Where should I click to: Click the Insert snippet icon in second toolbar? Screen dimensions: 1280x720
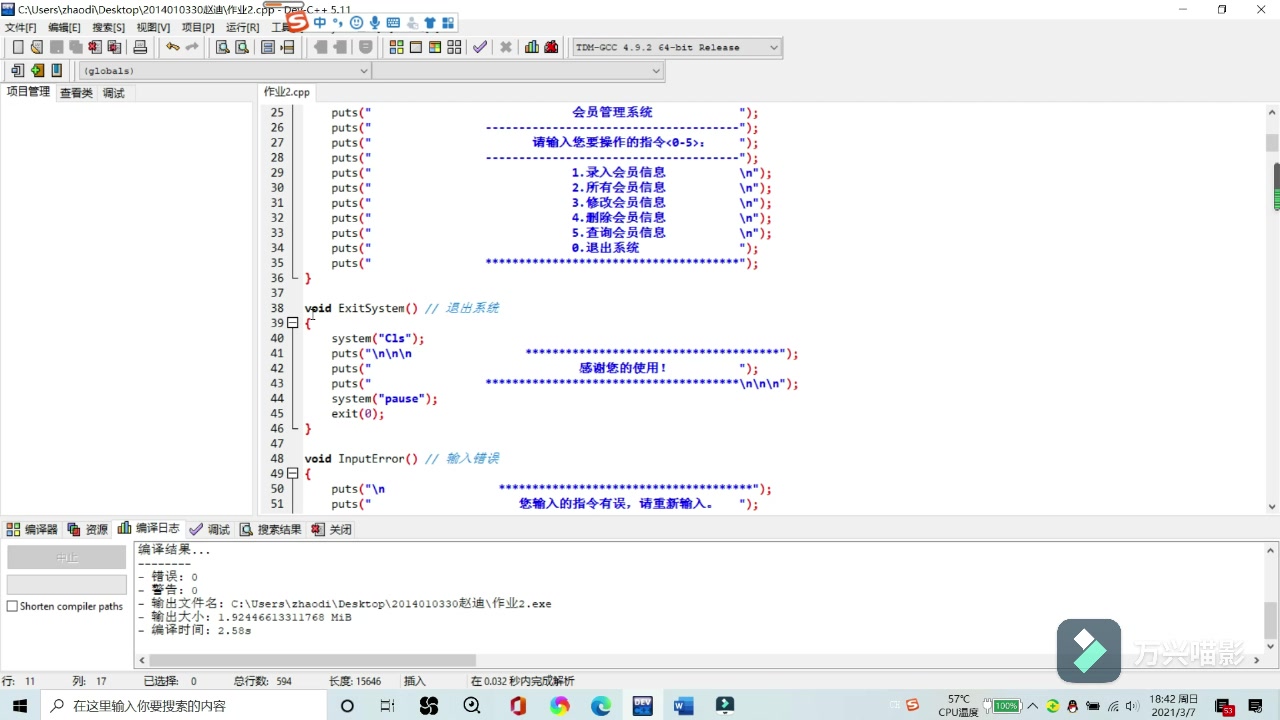pyautogui.click(x=17, y=71)
